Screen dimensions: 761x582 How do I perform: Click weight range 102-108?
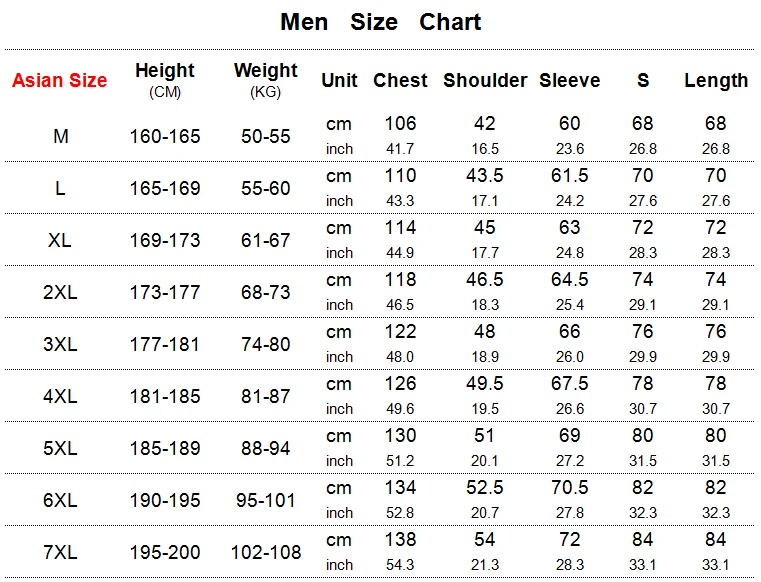[266, 552]
